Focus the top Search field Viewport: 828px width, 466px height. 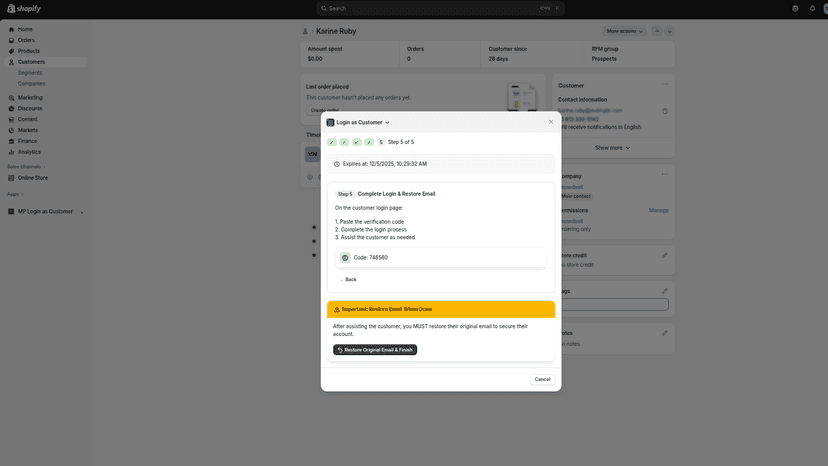coord(440,8)
